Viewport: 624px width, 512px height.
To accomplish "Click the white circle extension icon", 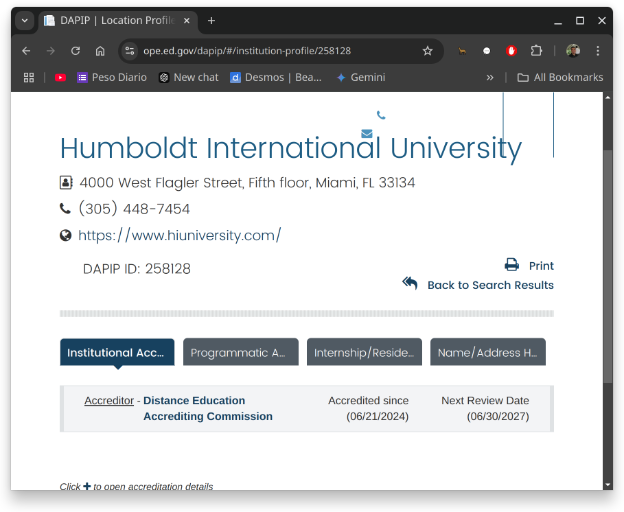I will (x=486, y=51).
